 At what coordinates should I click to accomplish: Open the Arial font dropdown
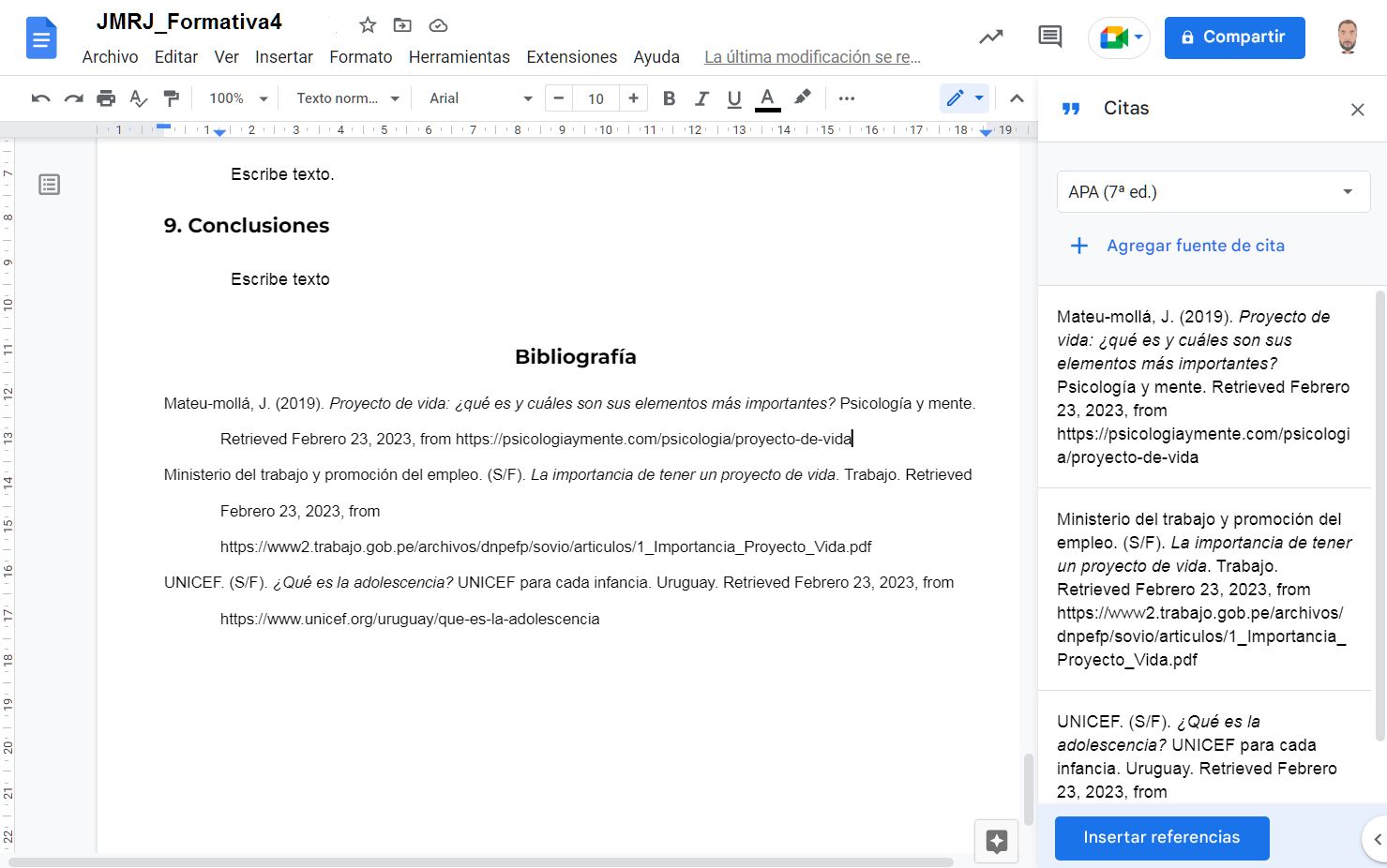tap(480, 98)
